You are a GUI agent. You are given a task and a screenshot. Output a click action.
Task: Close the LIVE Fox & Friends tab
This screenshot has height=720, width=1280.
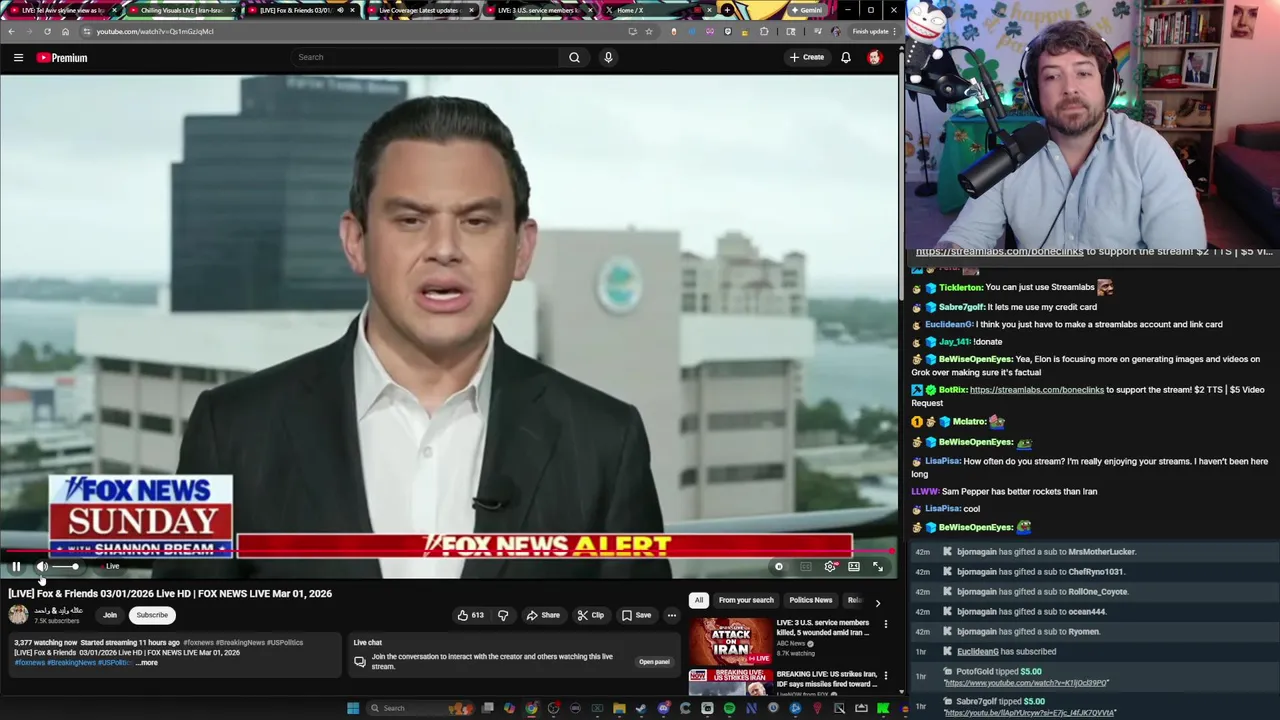click(x=352, y=10)
